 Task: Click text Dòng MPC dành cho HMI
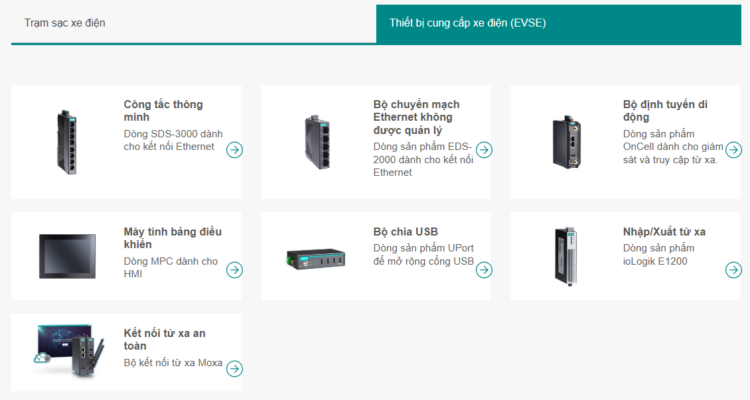(171, 267)
